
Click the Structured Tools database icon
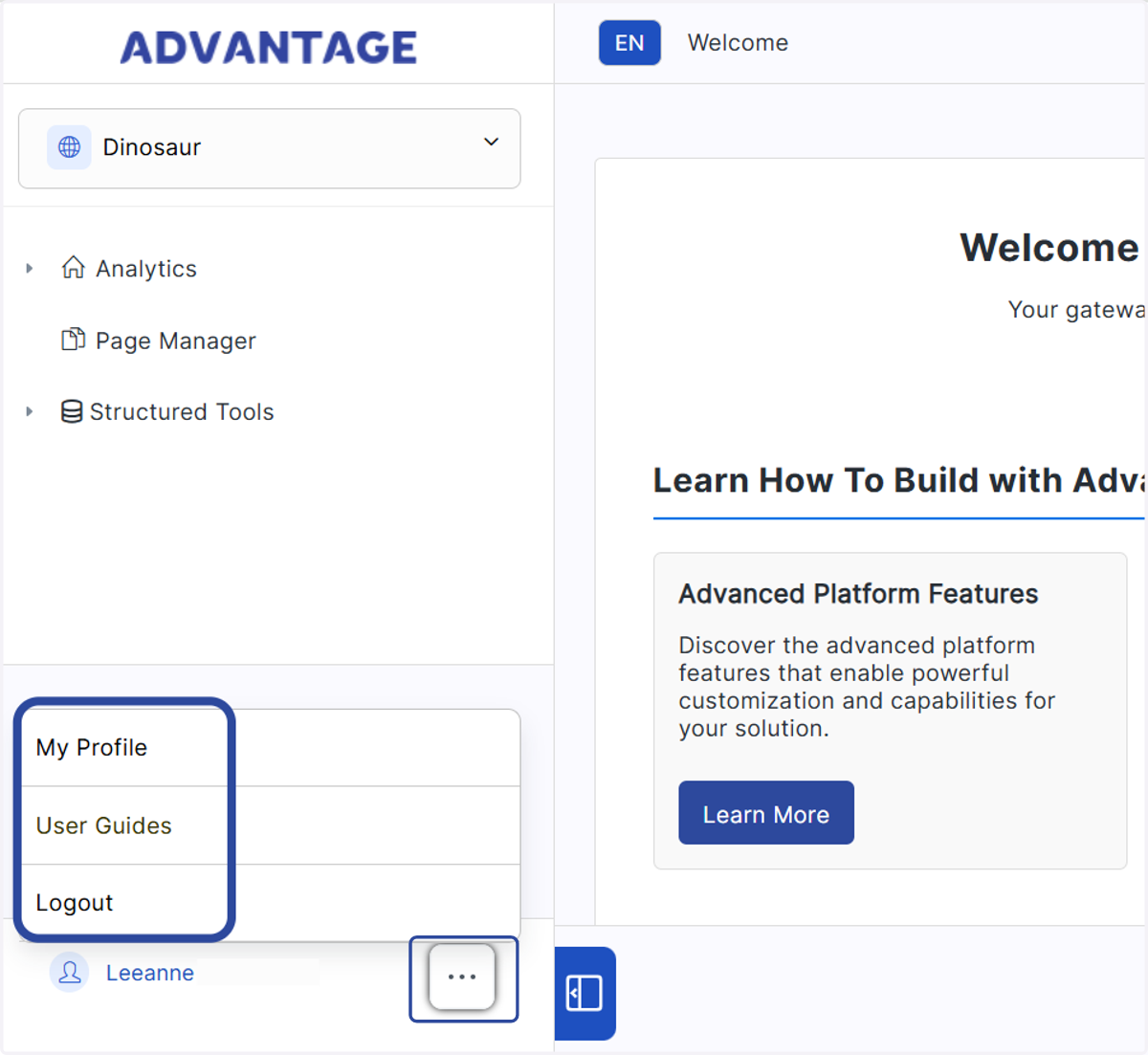tap(72, 411)
